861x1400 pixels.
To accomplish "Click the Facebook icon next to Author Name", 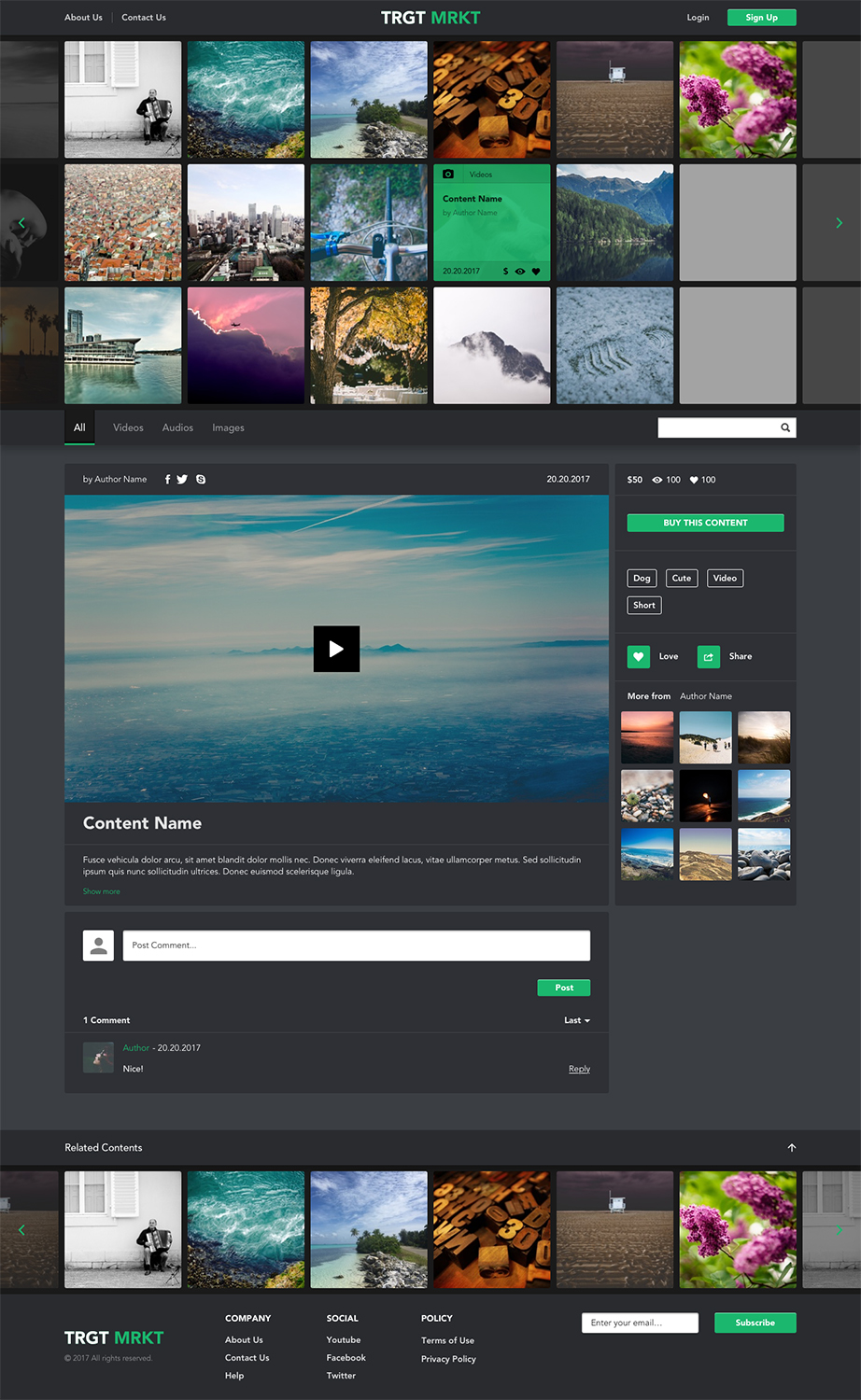I will pyautogui.click(x=167, y=479).
